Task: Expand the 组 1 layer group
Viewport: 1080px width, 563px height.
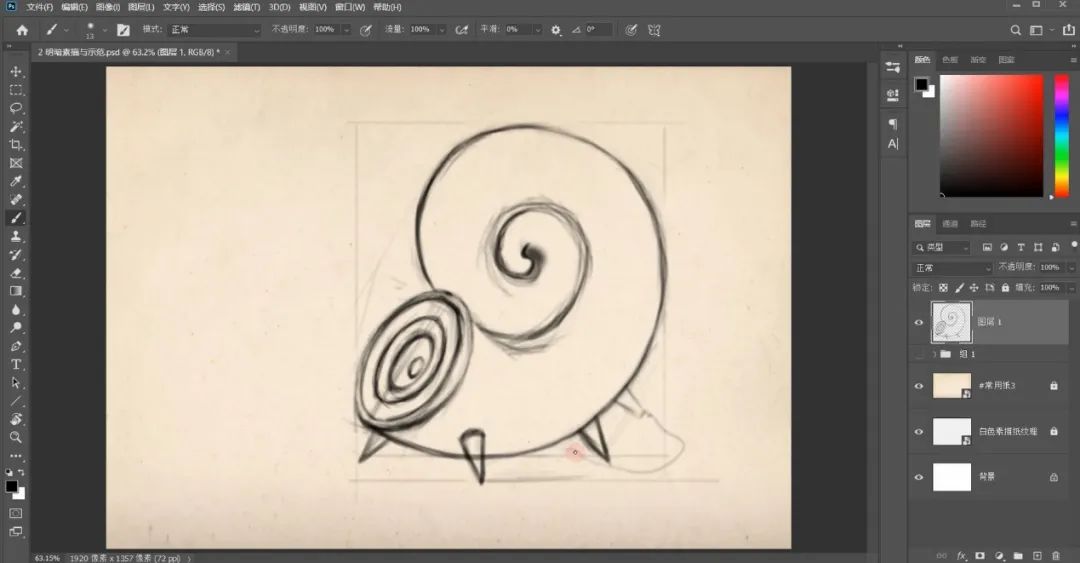Action: (x=934, y=354)
